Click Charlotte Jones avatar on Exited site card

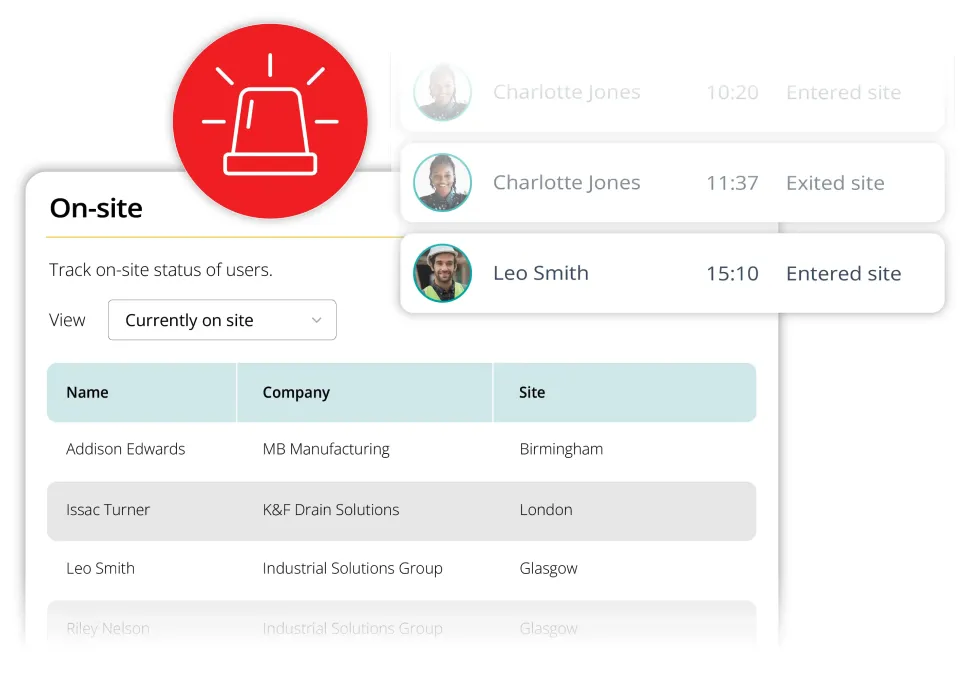coord(443,182)
